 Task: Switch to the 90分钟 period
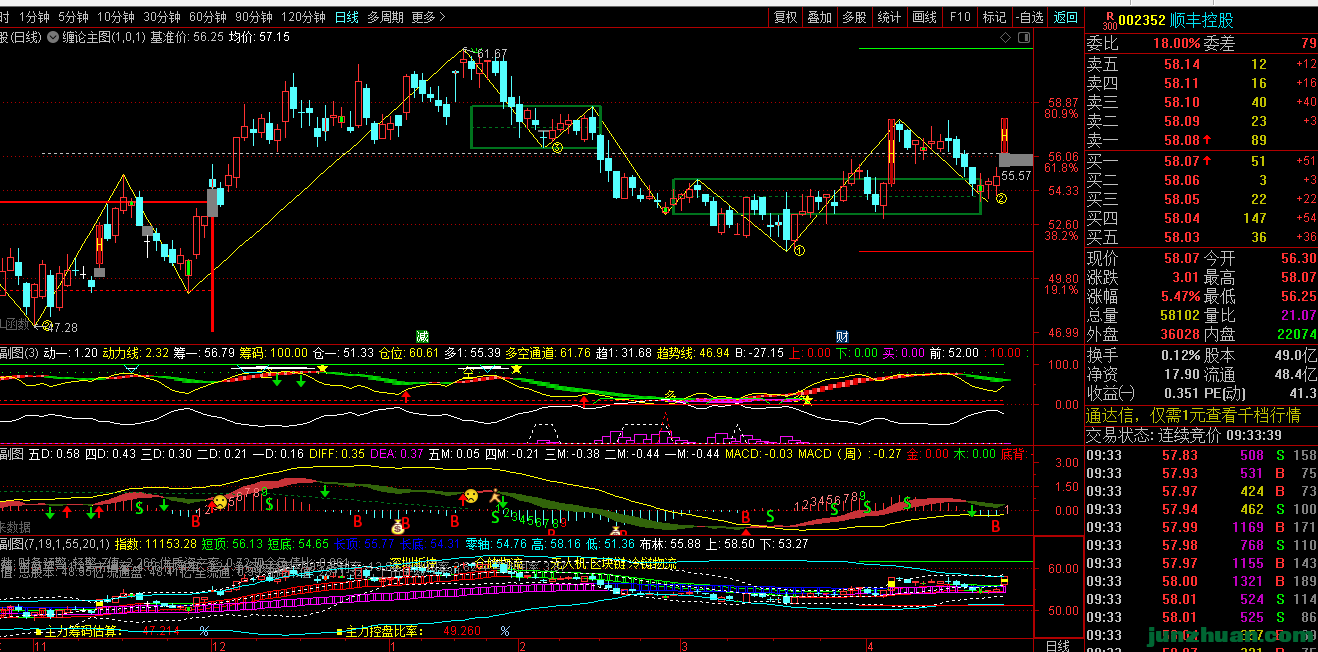coord(254,17)
